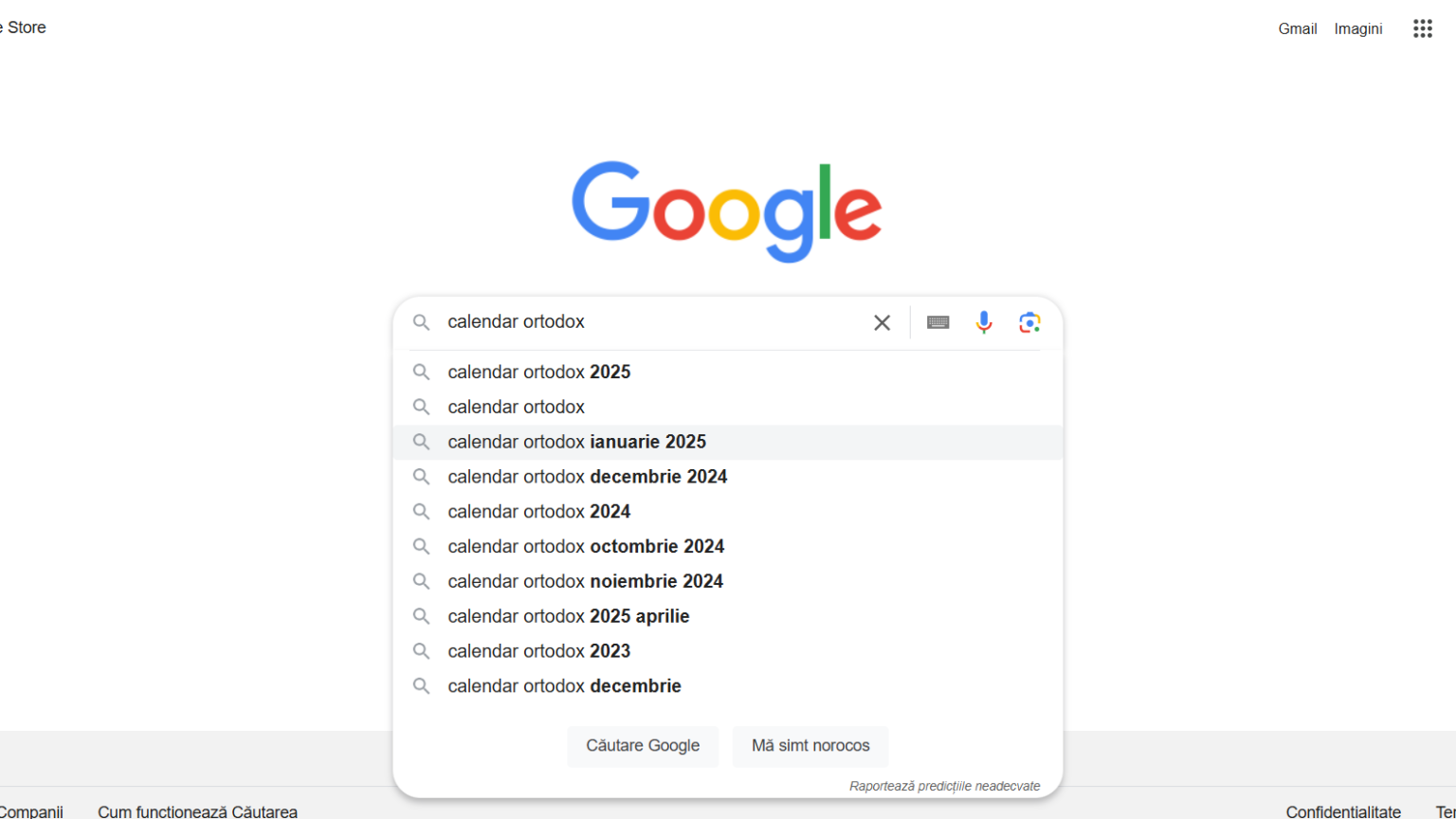
Task: Start voice search with the microphone icon
Action: click(984, 322)
